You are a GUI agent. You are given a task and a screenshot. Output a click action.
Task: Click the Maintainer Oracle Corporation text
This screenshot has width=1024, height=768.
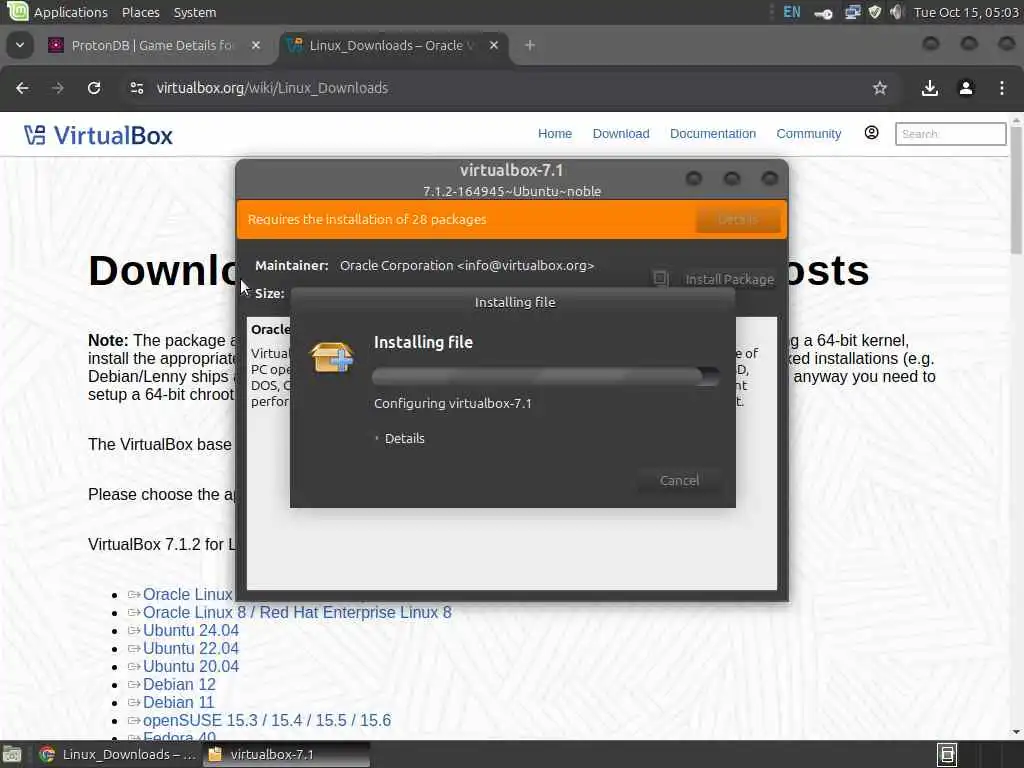[x=424, y=266]
